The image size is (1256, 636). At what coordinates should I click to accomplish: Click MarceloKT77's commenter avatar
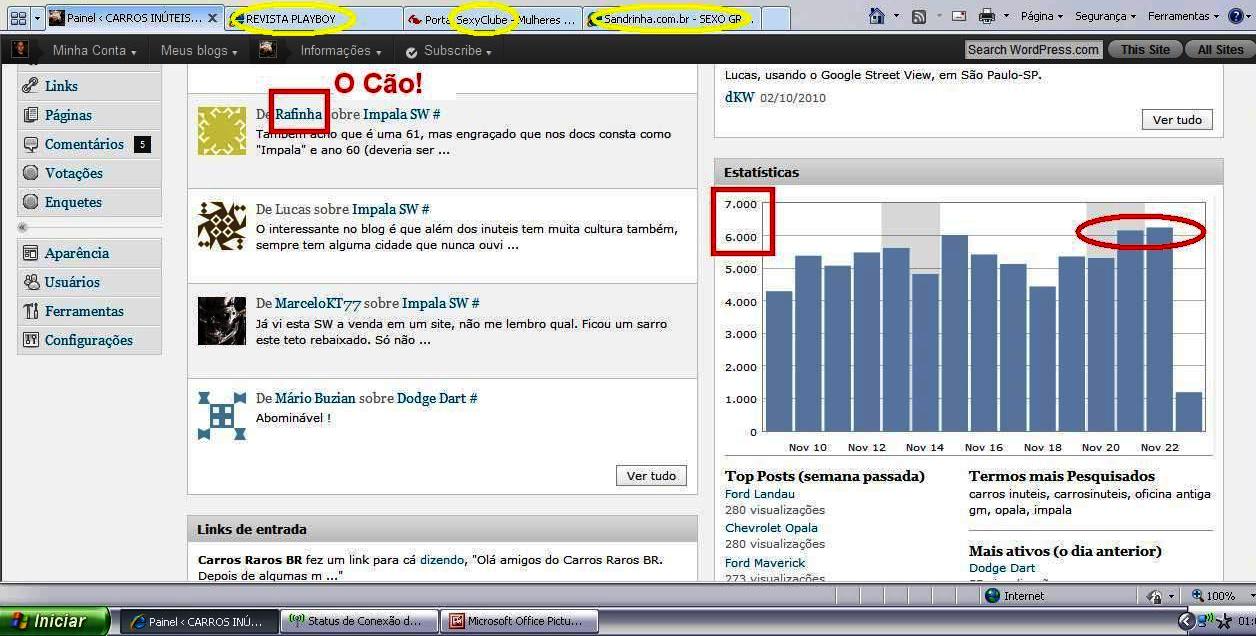pos(222,320)
